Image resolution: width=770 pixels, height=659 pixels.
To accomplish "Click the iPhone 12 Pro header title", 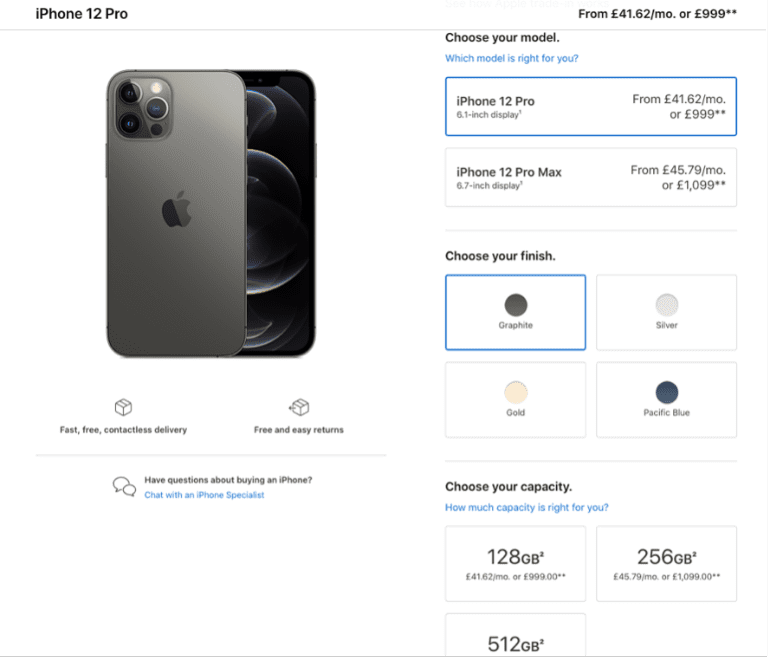I will click(82, 14).
